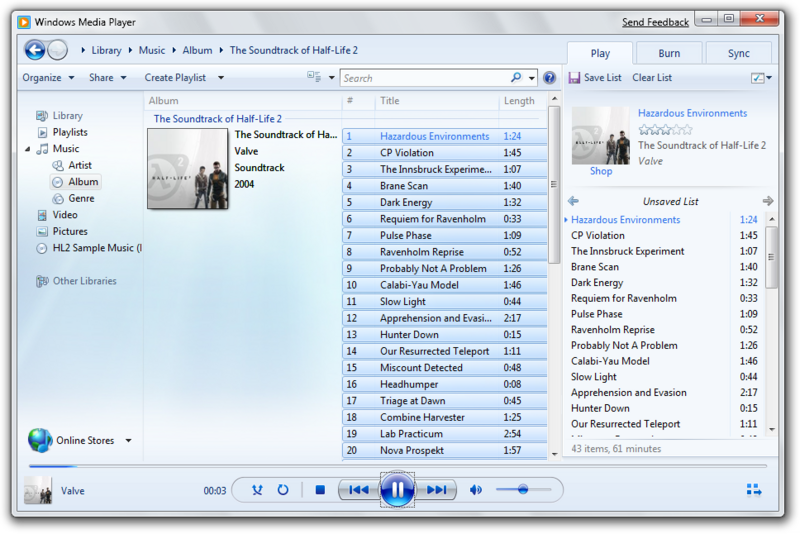Mute the volume speaker icon
The width and height of the screenshot is (800, 534).
point(476,490)
